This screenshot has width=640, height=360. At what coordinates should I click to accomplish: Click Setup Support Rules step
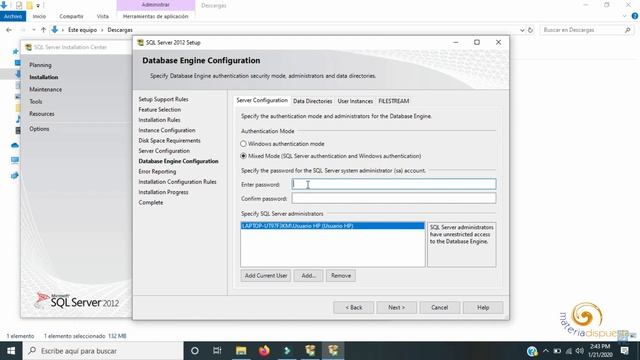pyautogui.click(x=163, y=99)
